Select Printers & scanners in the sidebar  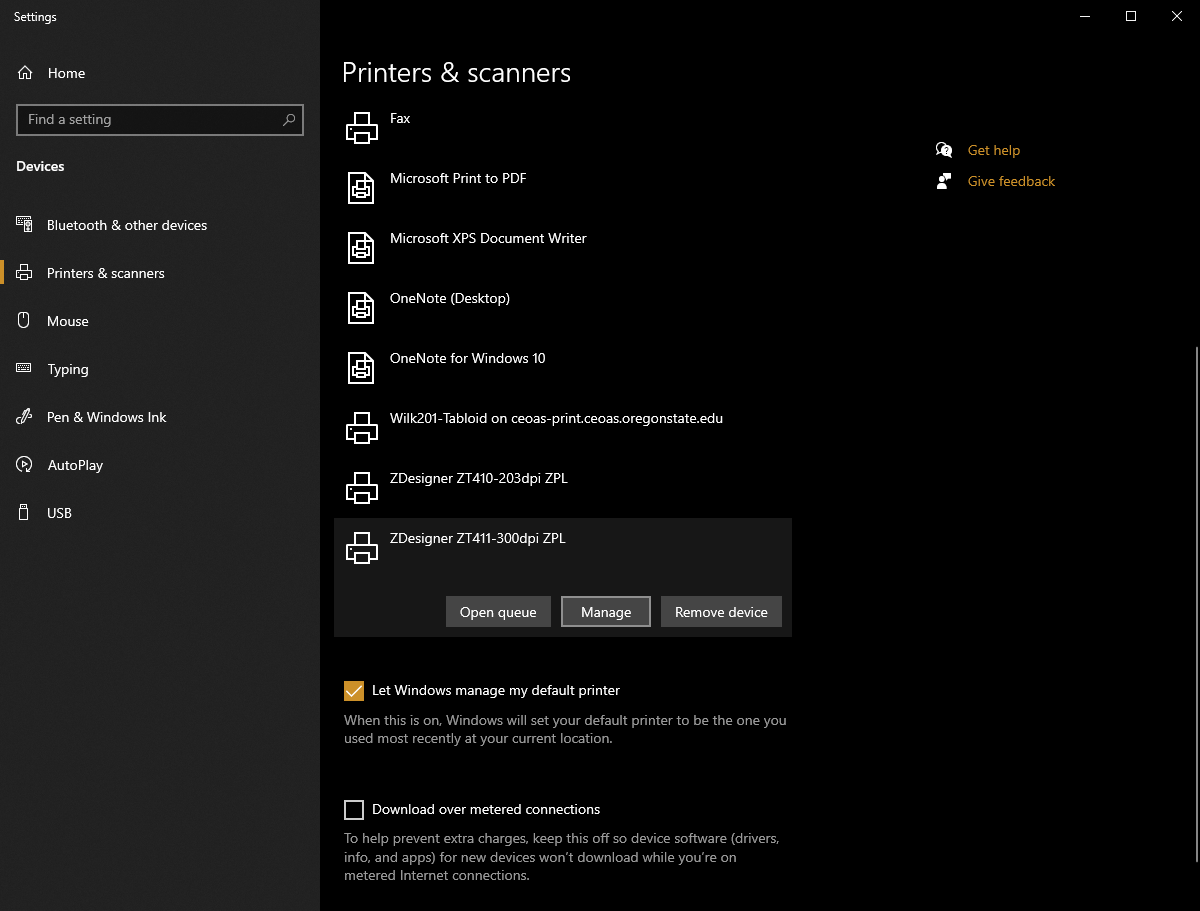[x=106, y=273]
